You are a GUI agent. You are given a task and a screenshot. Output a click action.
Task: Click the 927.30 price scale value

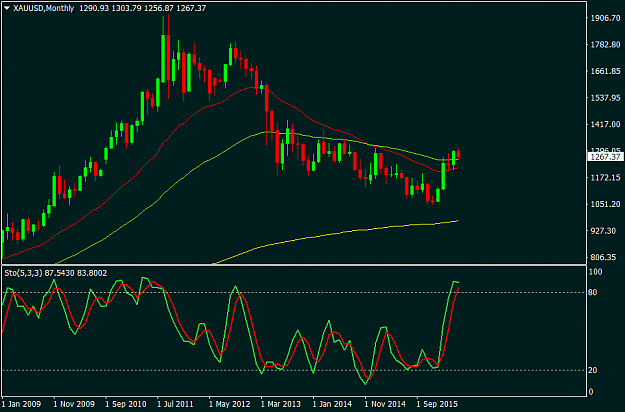(x=603, y=231)
